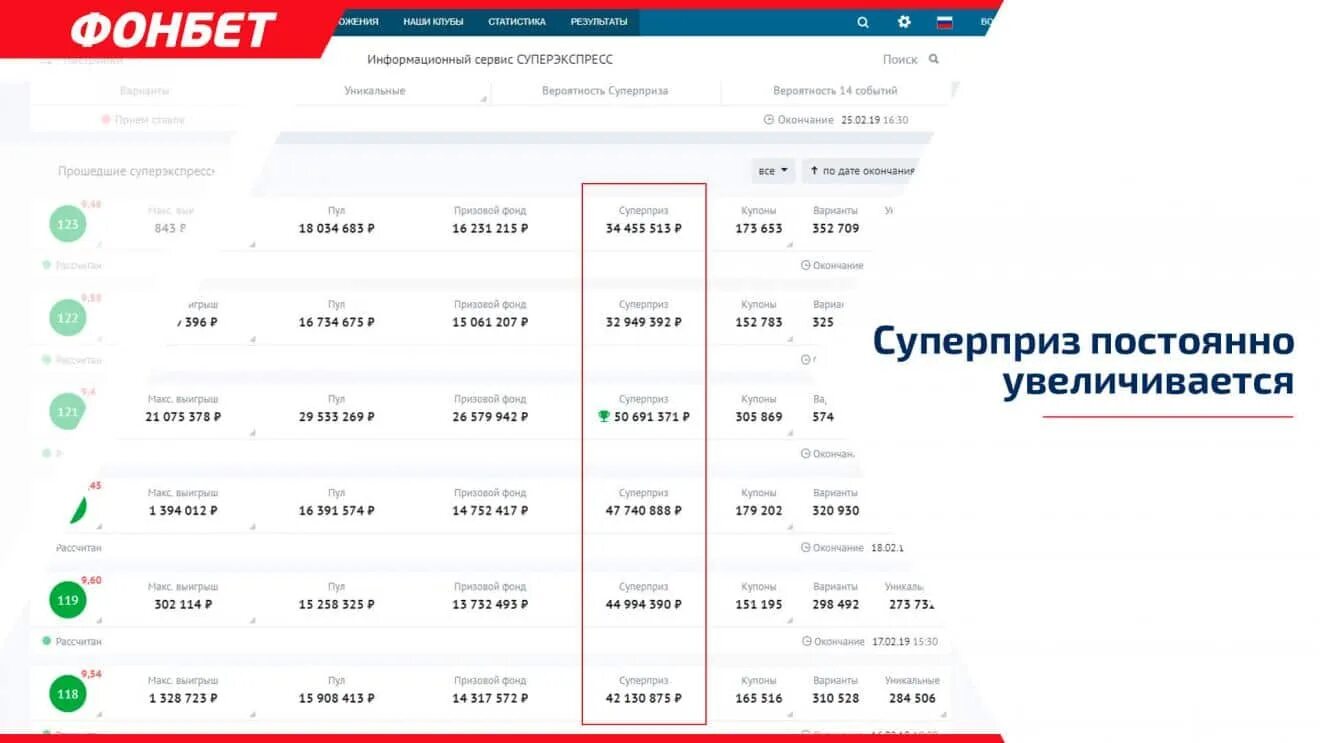Open the РЕЗУЛЬТАТЫ menu item
This screenshot has width=1320, height=743.
pos(599,21)
